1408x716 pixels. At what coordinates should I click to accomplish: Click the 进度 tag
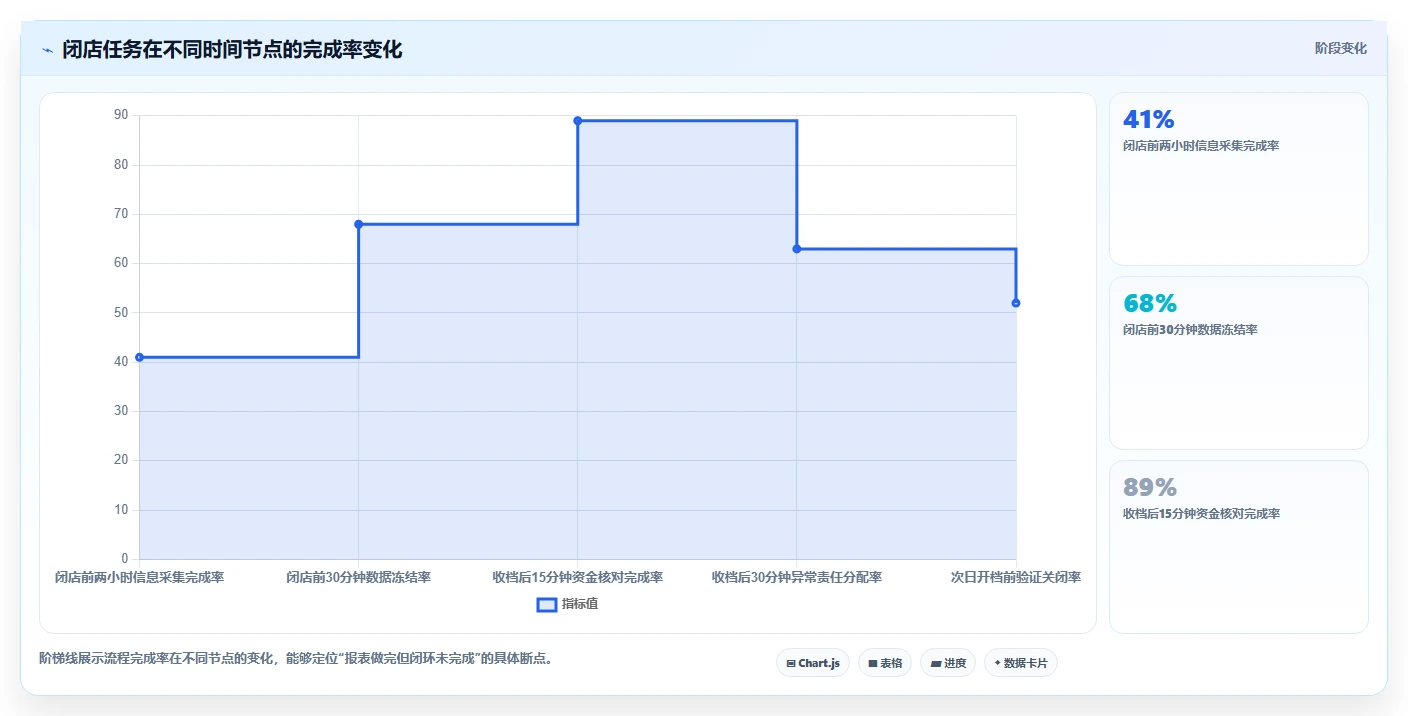[x=948, y=663]
